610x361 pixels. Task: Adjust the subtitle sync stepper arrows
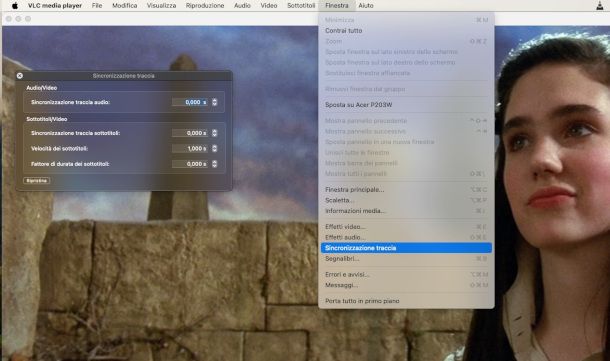click(x=214, y=133)
